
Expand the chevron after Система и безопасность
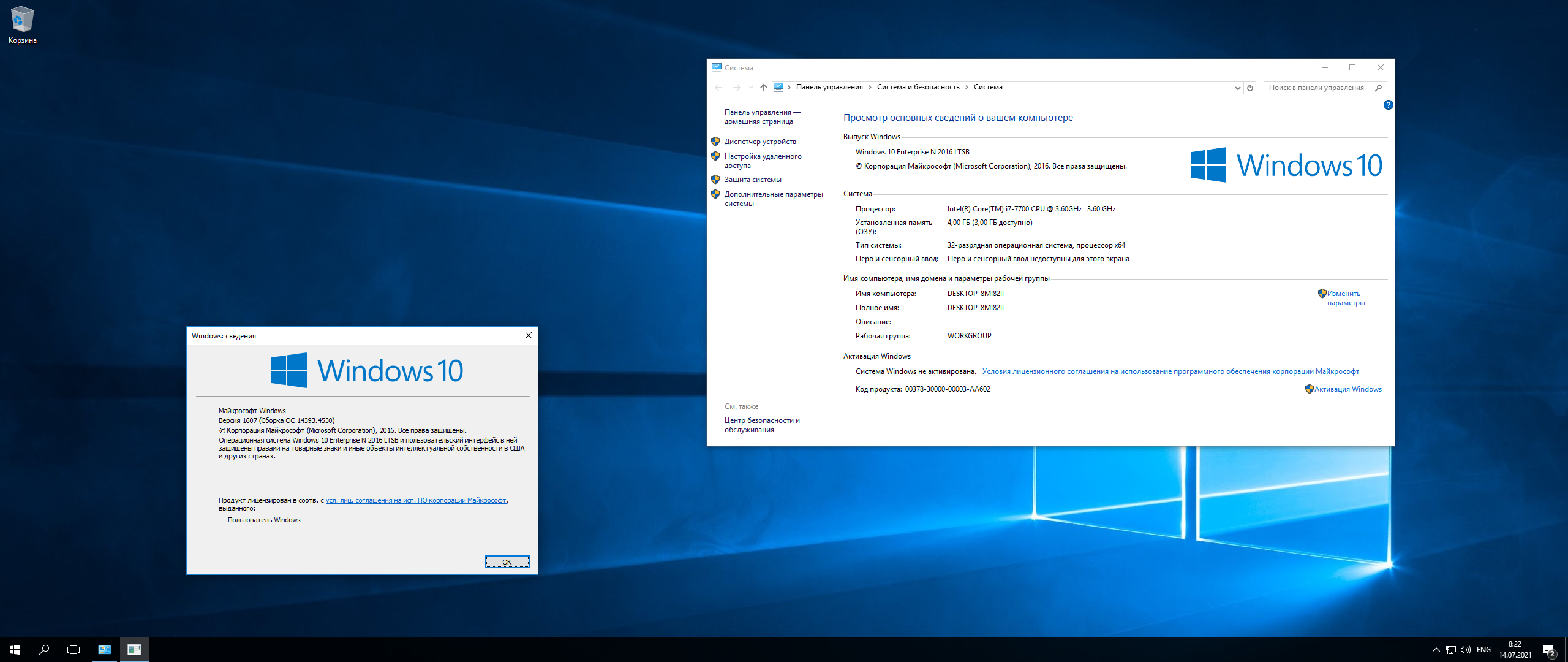click(x=967, y=87)
